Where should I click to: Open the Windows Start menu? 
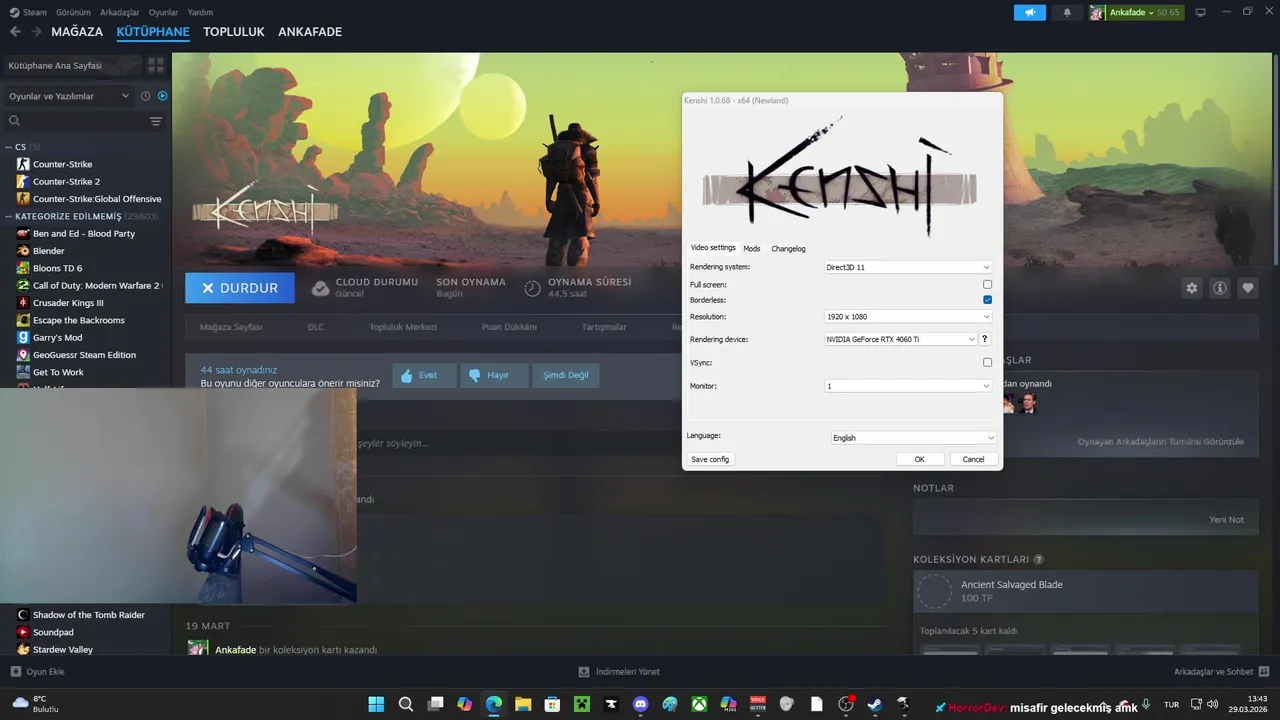[376, 704]
